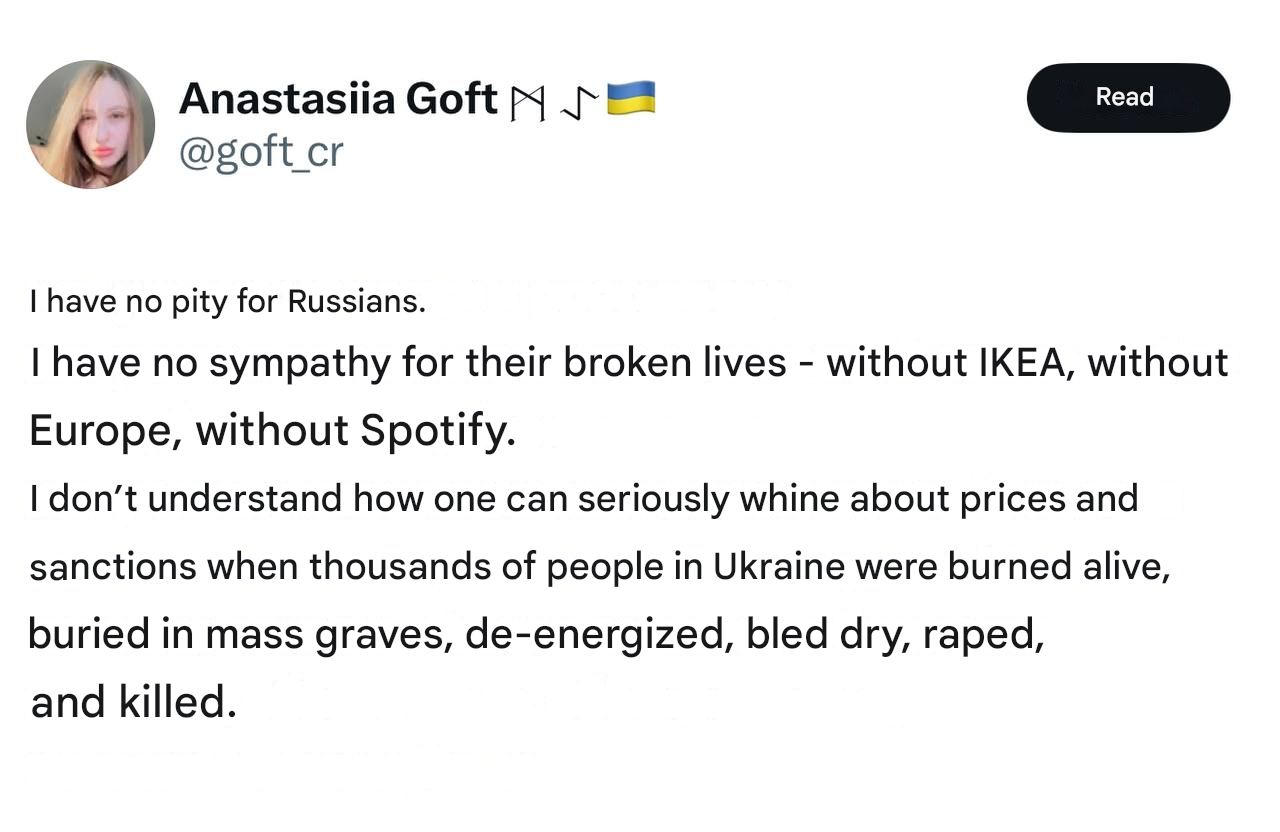The image size is (1280, 832).
Task: Select the line starting 'I have no sympathy'
Action: point(629,362)
